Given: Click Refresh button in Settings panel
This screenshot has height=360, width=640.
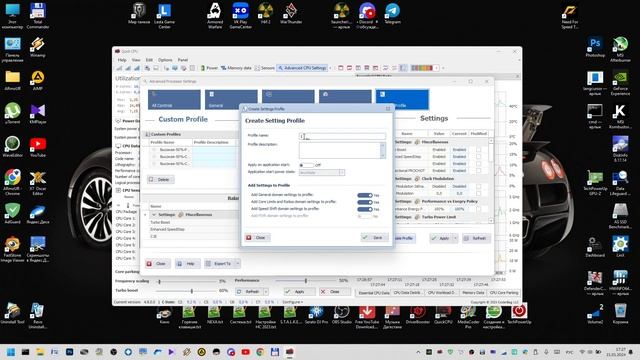Looking at the screenshot, I should [476, 238].
